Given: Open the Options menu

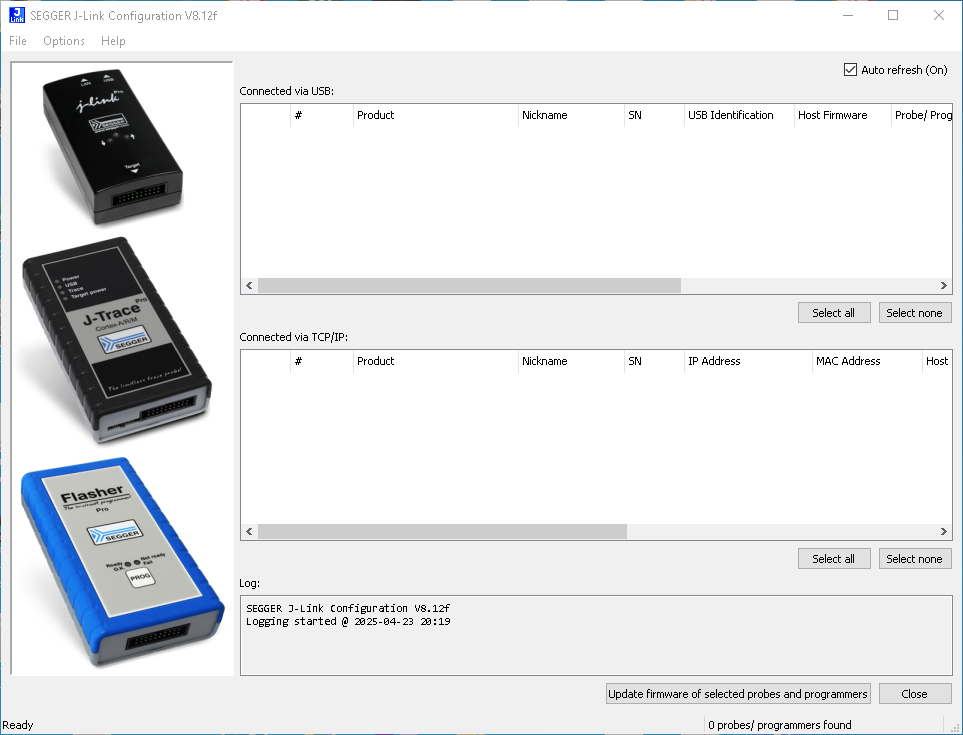Looking at the screenshot, I should (64, 41).
